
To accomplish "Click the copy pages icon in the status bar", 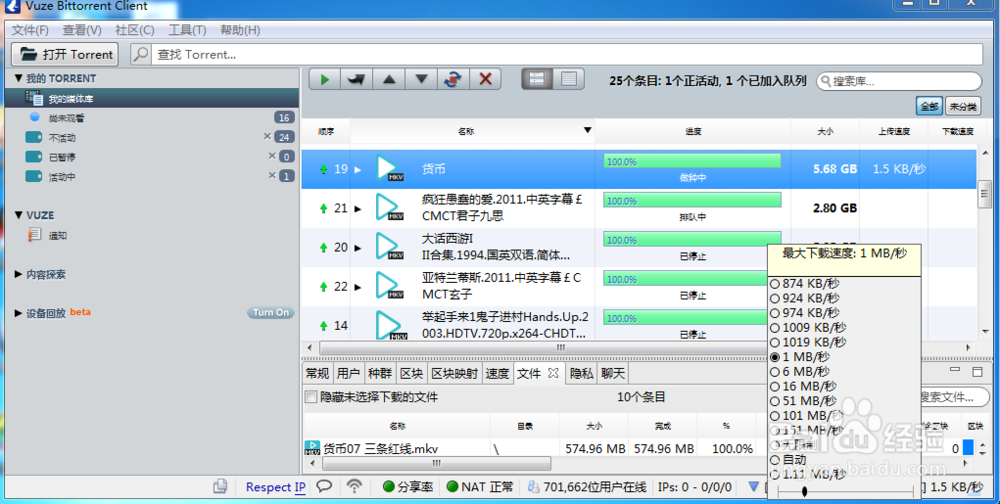I will pyautogui.click(x=220, y=486).
